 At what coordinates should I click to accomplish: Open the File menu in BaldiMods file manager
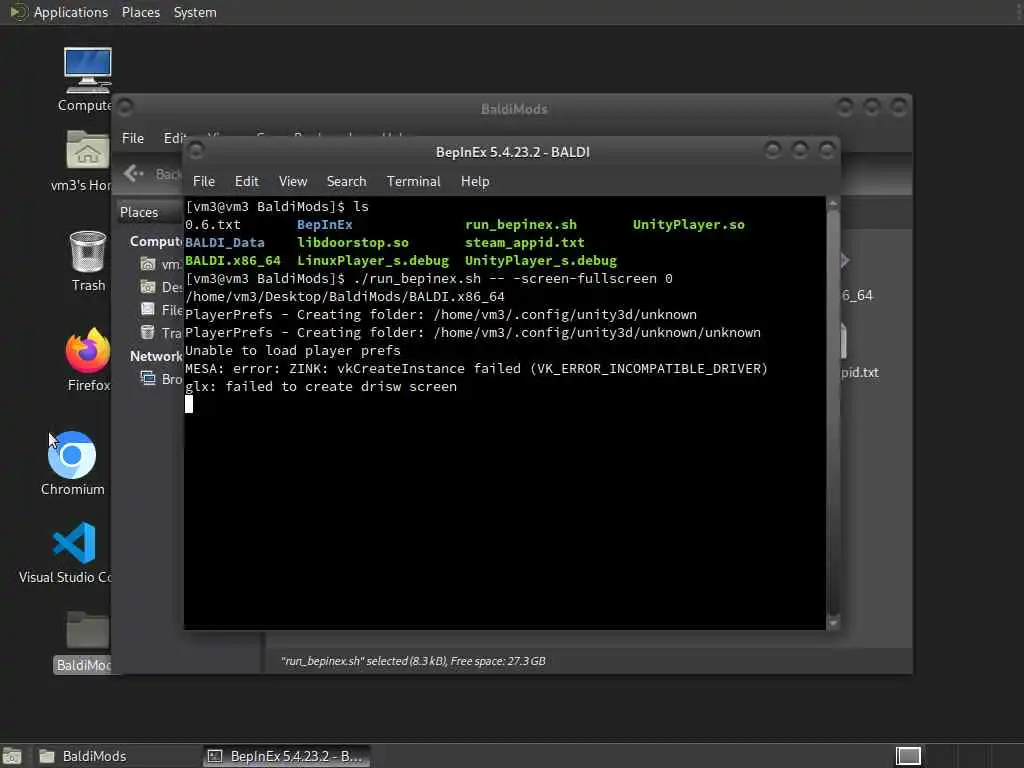coord(133,138)
